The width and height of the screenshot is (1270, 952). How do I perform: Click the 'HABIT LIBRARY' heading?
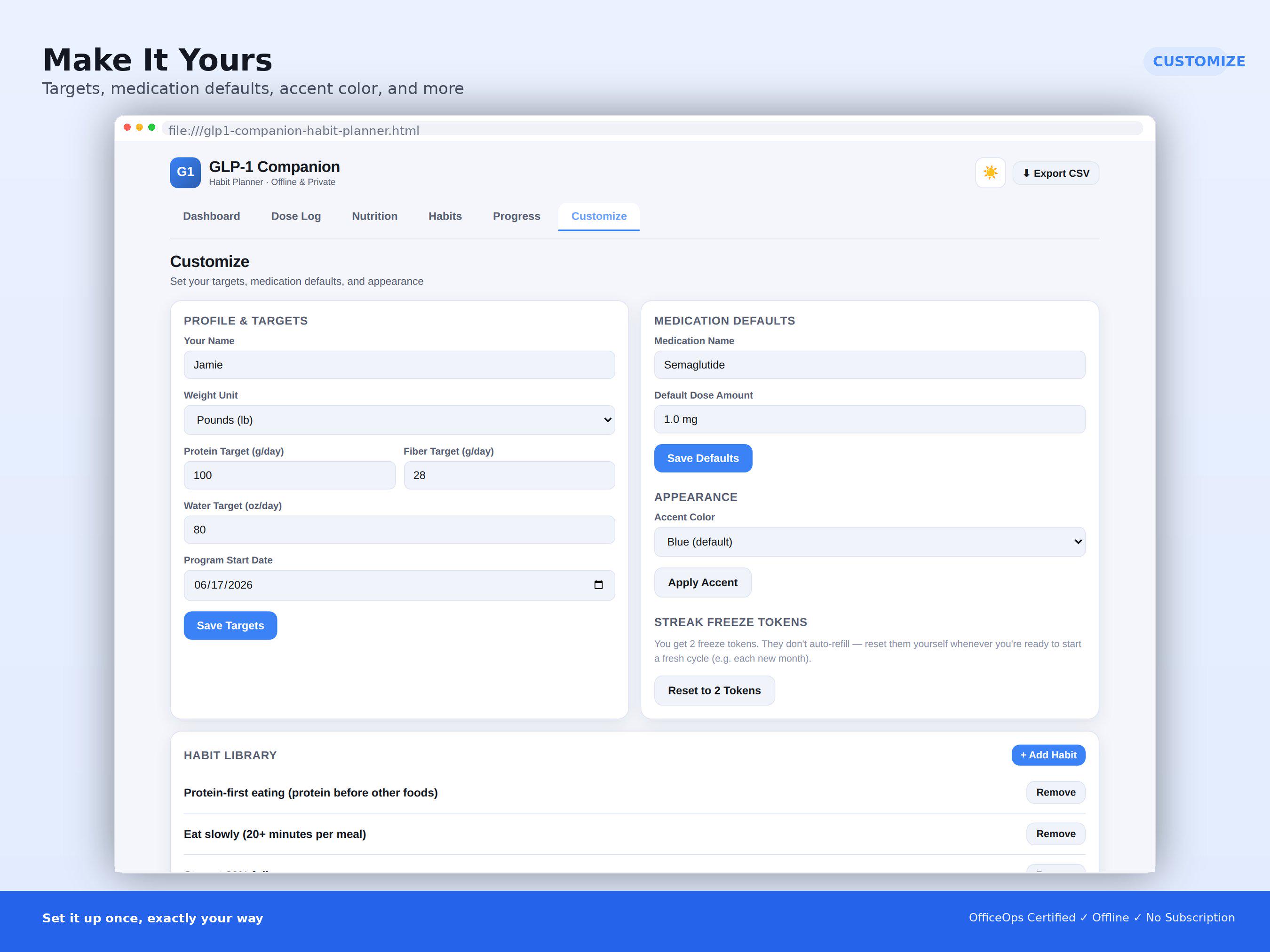[230, 755]
